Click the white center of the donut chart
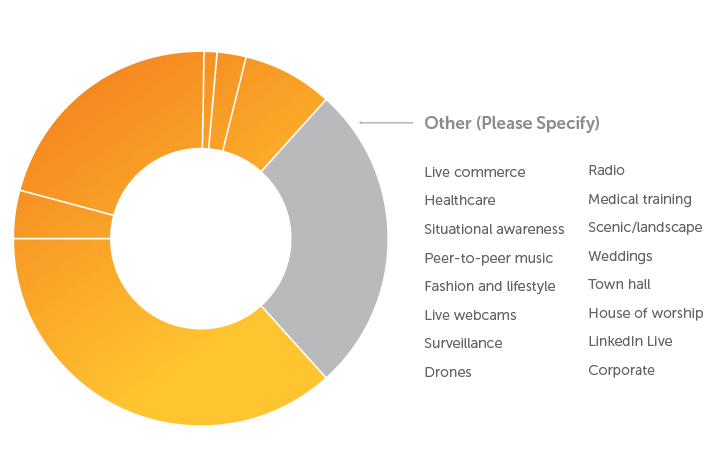The image size is (720, 475). 201,238
